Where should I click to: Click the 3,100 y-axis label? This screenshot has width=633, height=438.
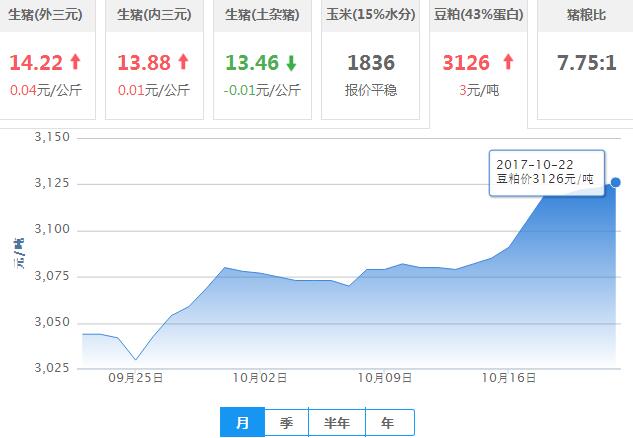point(52,229)
